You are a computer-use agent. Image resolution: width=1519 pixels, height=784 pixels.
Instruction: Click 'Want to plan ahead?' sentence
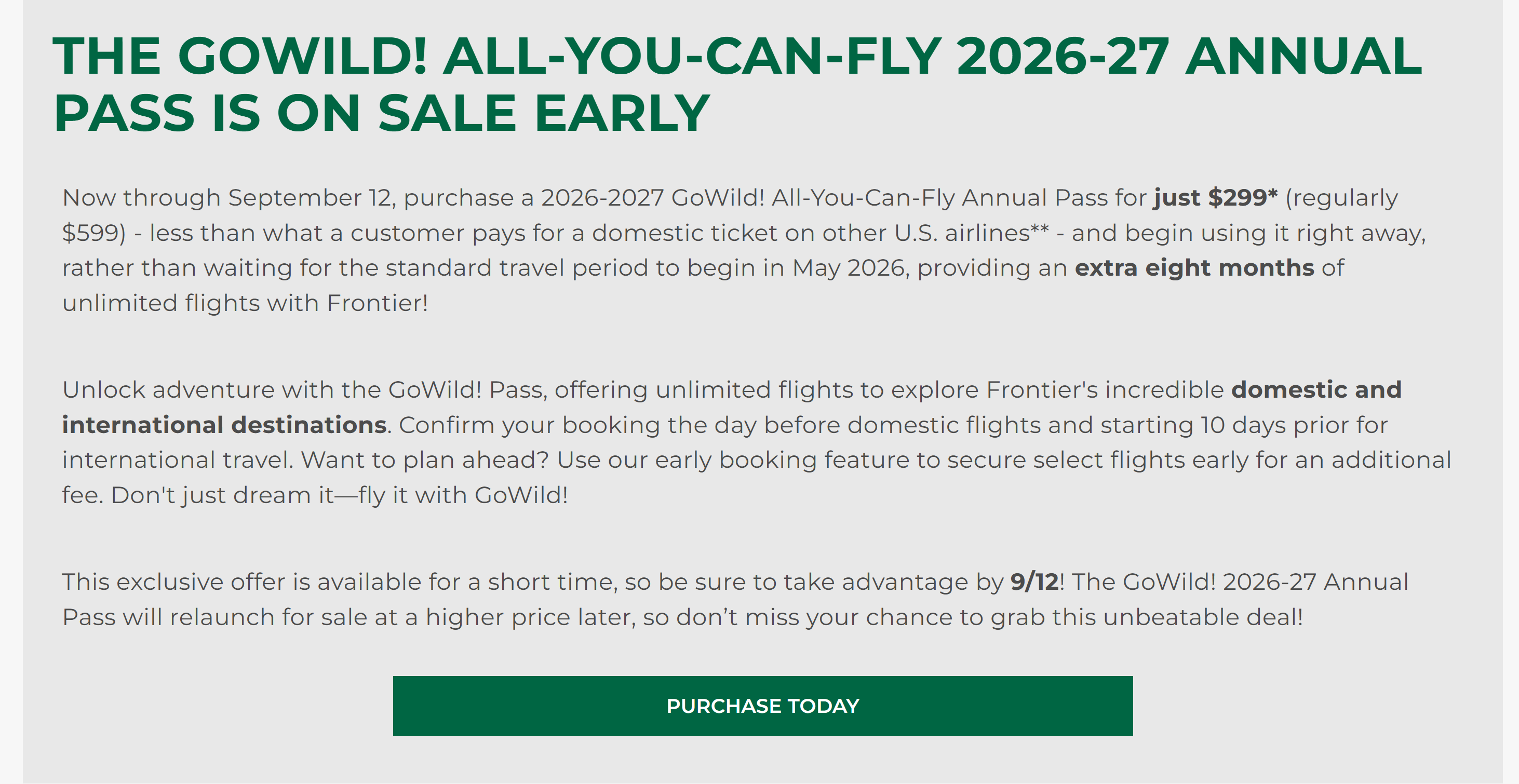tap(425, 460)
